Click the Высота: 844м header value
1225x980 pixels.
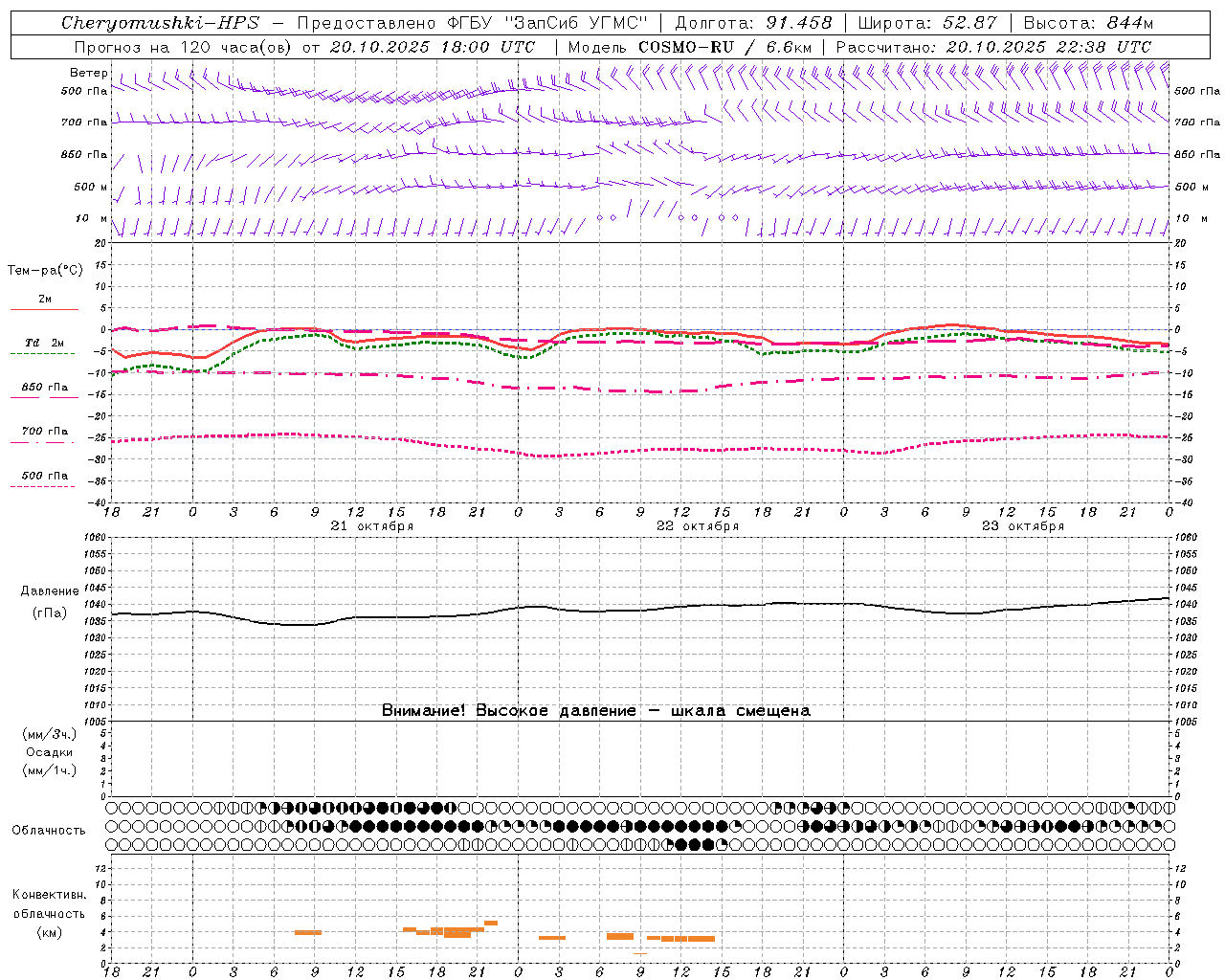(x=1088, y=23)
